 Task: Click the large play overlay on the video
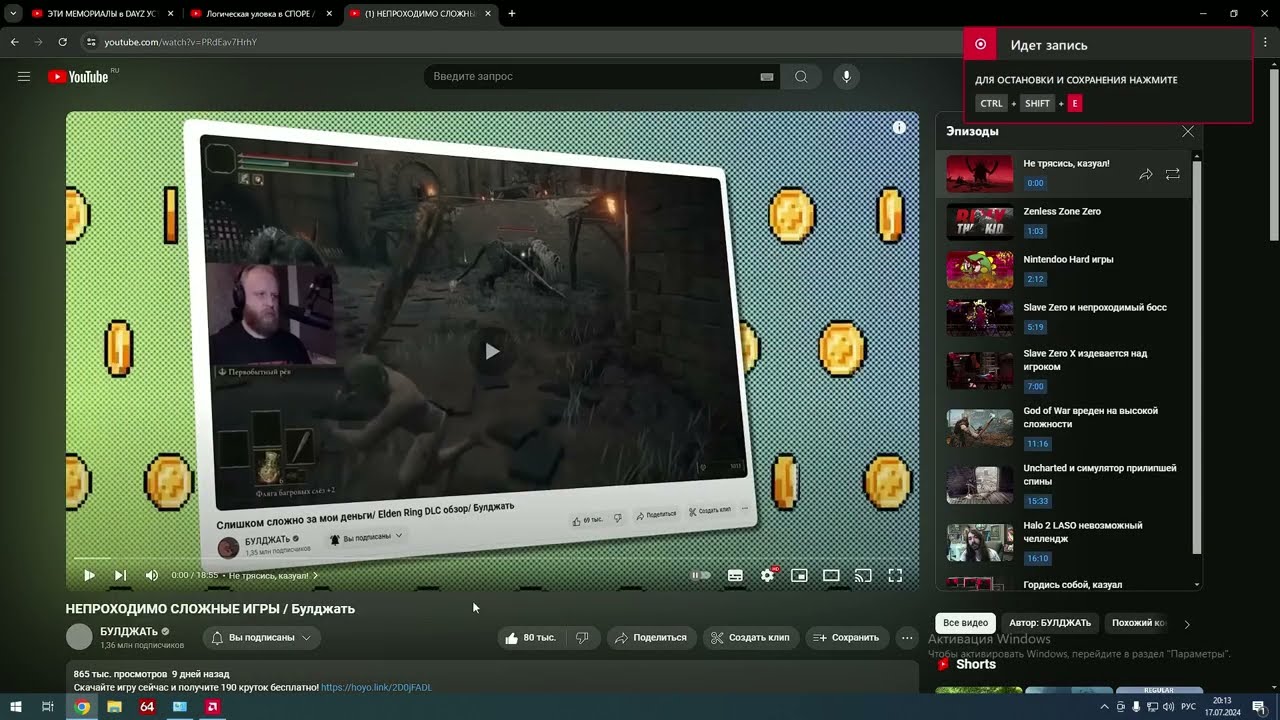[x=491, y=351]
